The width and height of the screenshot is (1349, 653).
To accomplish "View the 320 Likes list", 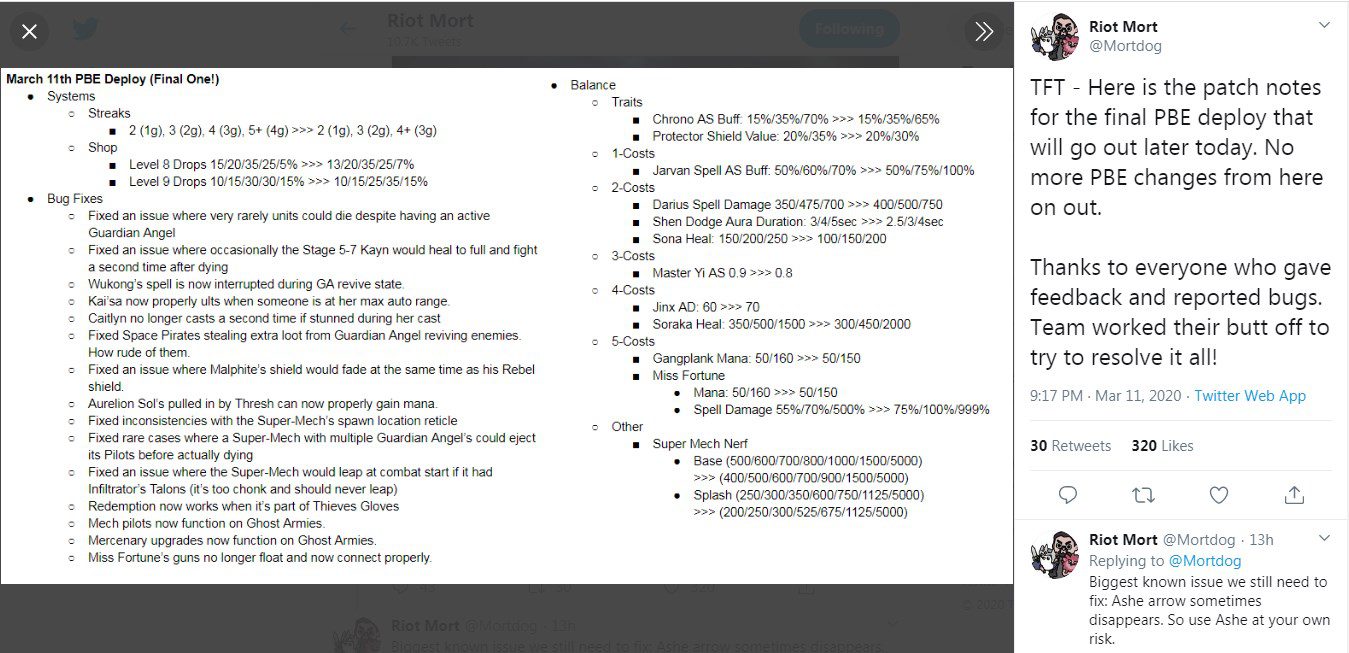I will click(1162, 446).
